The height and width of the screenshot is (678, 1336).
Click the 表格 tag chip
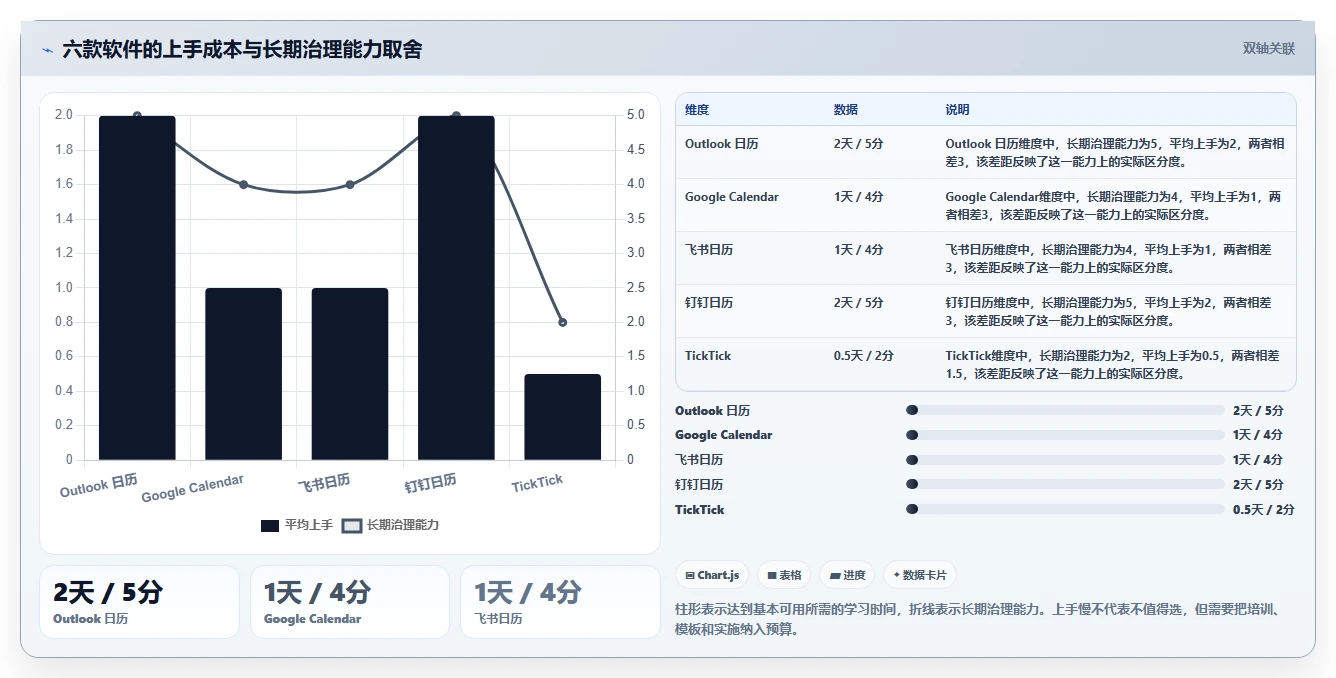point(785,575)
